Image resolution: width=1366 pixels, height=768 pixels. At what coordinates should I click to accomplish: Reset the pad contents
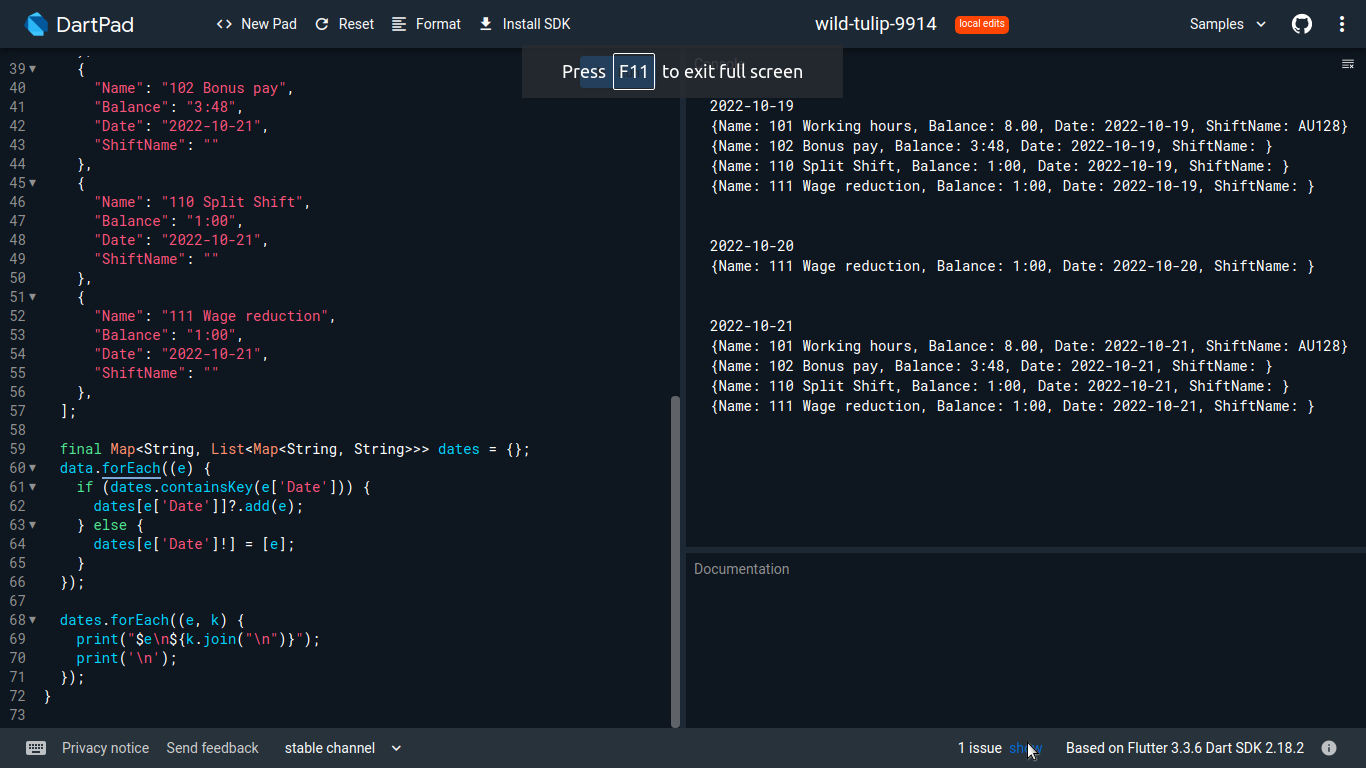(x=344, y=24)
